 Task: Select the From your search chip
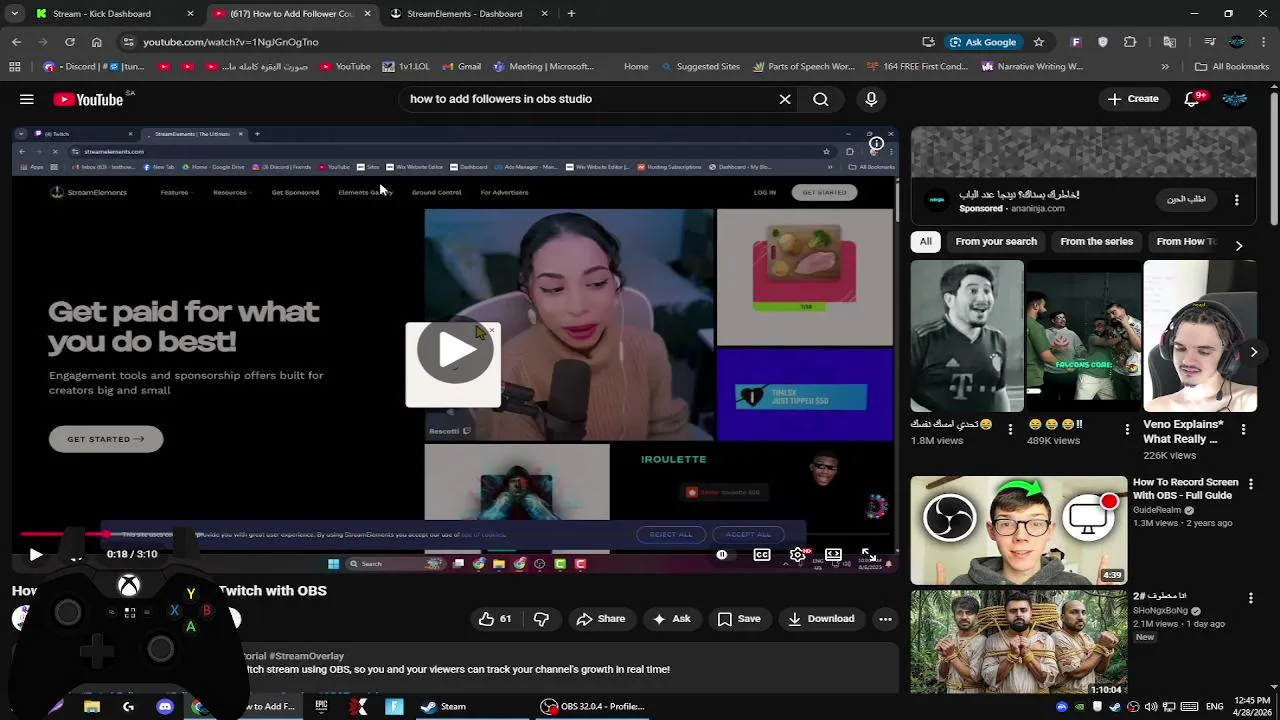[996, 241]
